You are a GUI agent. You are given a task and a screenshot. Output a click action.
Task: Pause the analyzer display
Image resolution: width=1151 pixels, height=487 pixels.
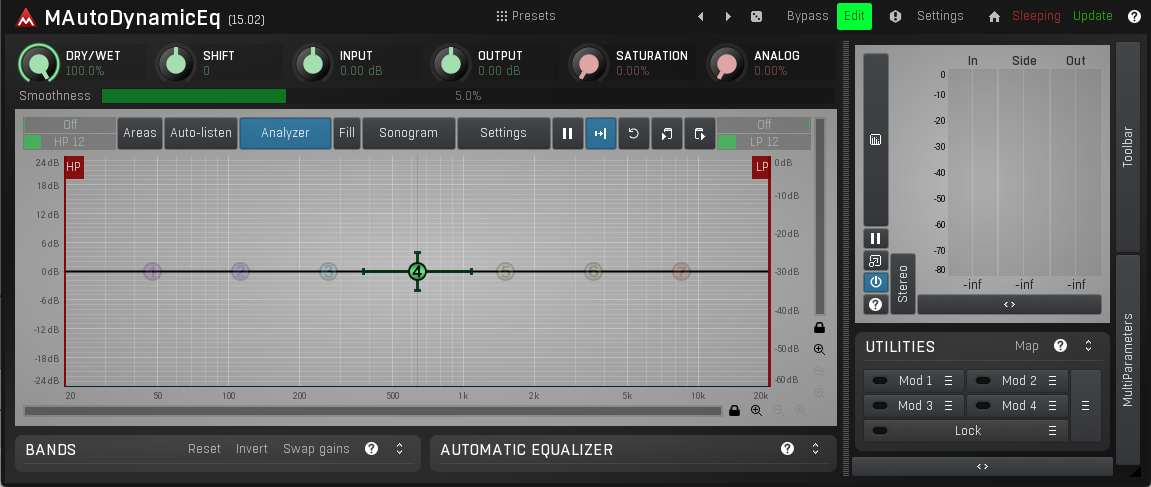click(x=567, y=133)
